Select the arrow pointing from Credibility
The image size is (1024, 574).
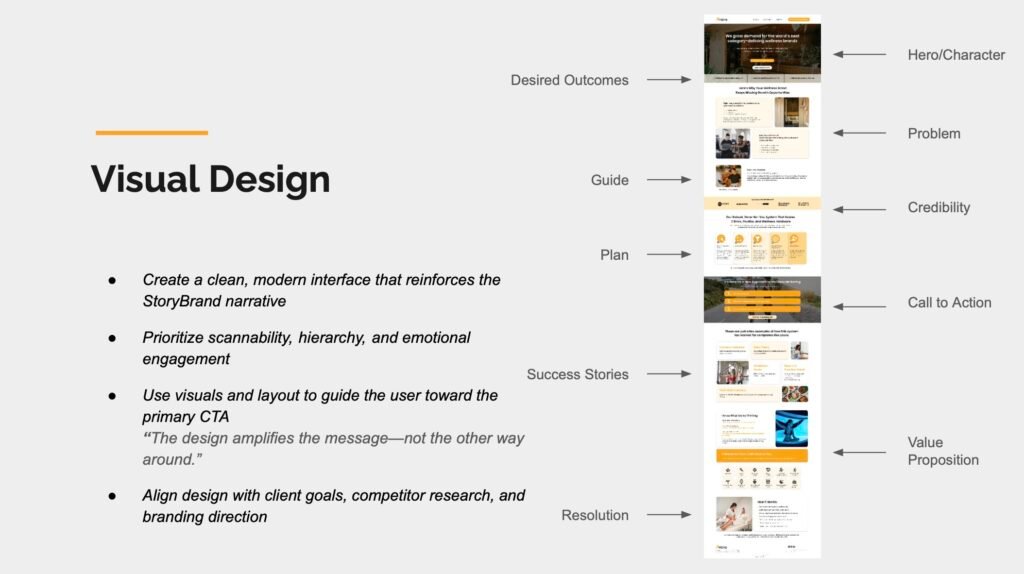coord(859,209)
